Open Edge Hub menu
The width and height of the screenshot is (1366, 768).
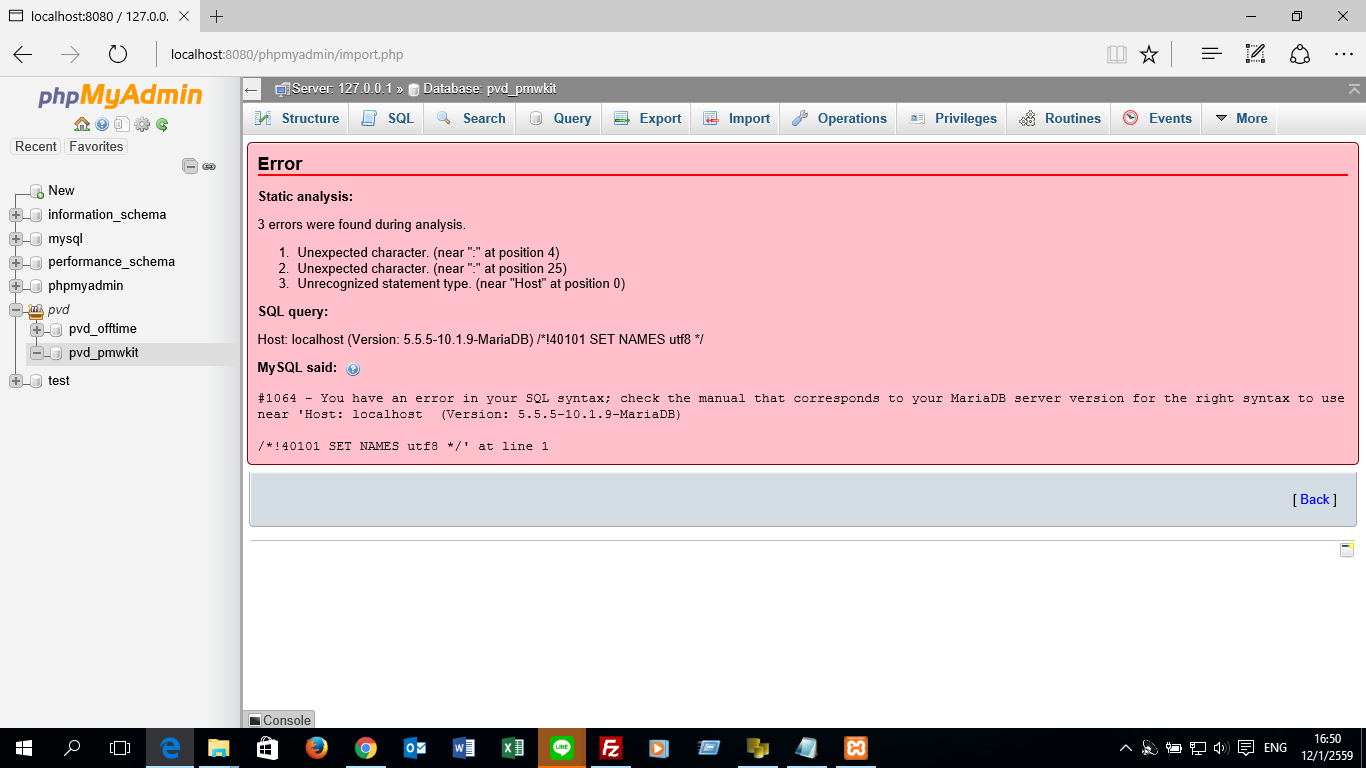point(1212,54)
